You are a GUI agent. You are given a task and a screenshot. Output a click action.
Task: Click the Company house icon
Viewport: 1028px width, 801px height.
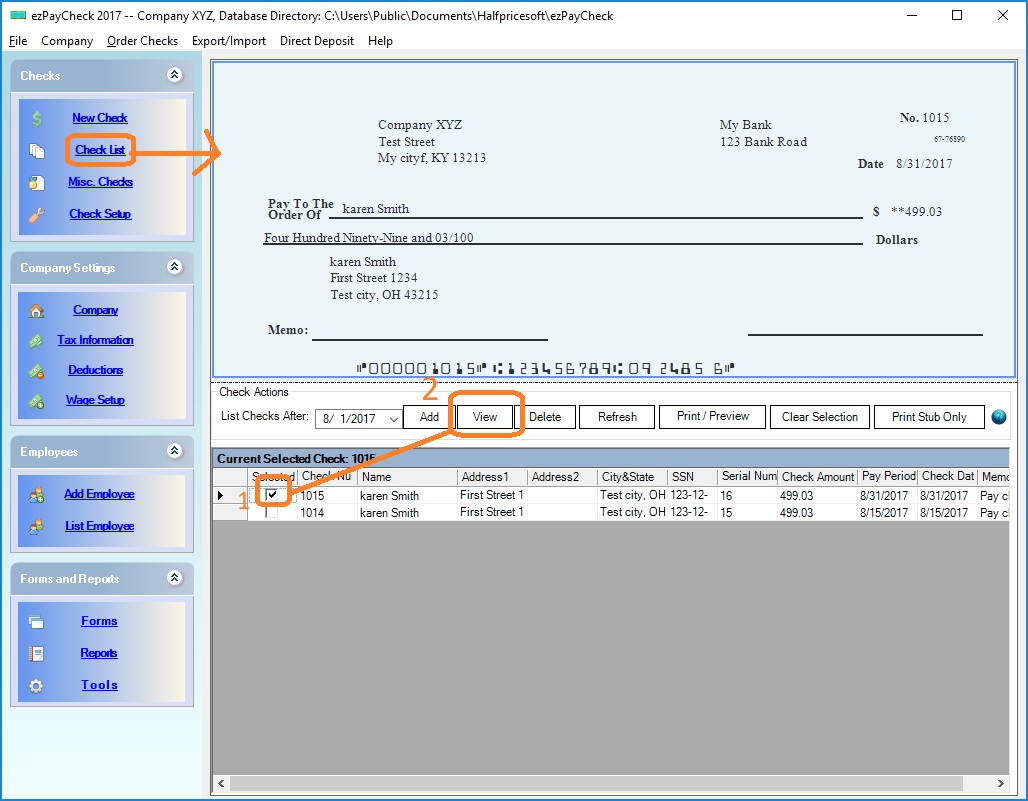[x=37, y=311]
